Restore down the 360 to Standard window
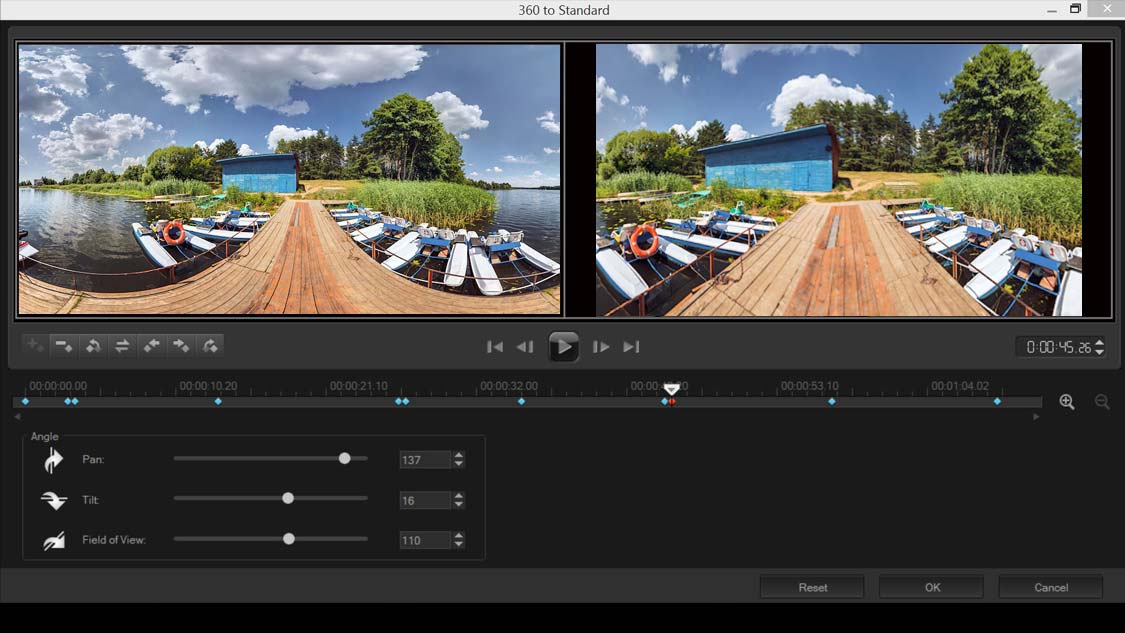The height and width of the screenshot is (633, 1125). (x=1075, y=9)
